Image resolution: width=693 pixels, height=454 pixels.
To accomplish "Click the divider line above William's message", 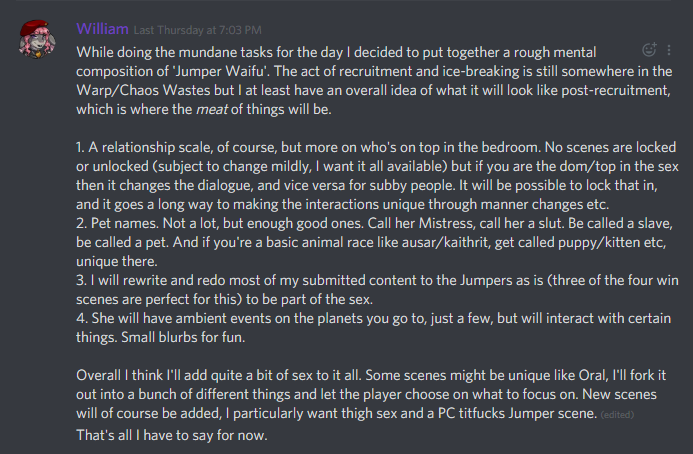I will (x=343, y=1).
